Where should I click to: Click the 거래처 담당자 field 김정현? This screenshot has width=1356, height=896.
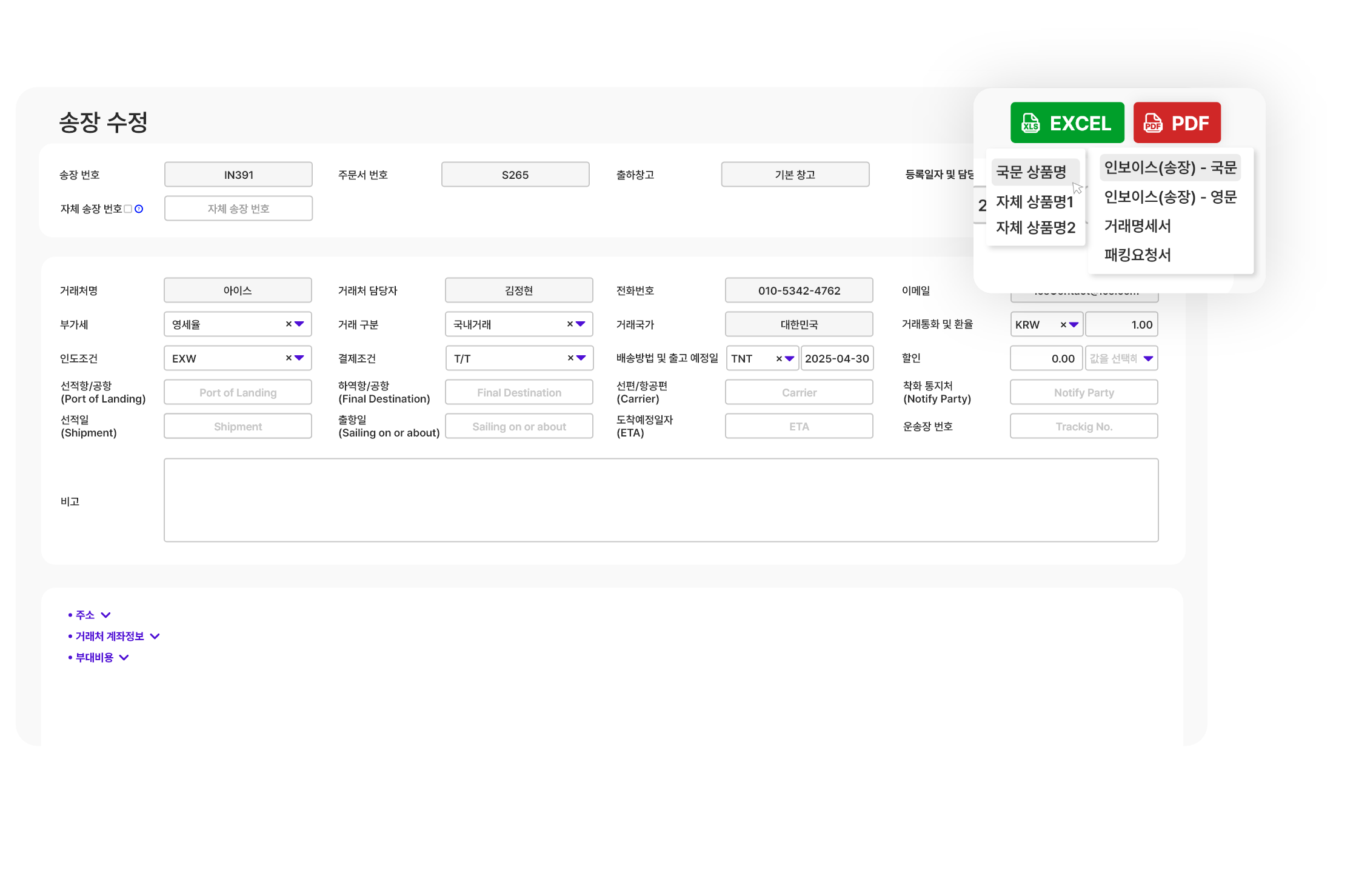coord(519,290)
